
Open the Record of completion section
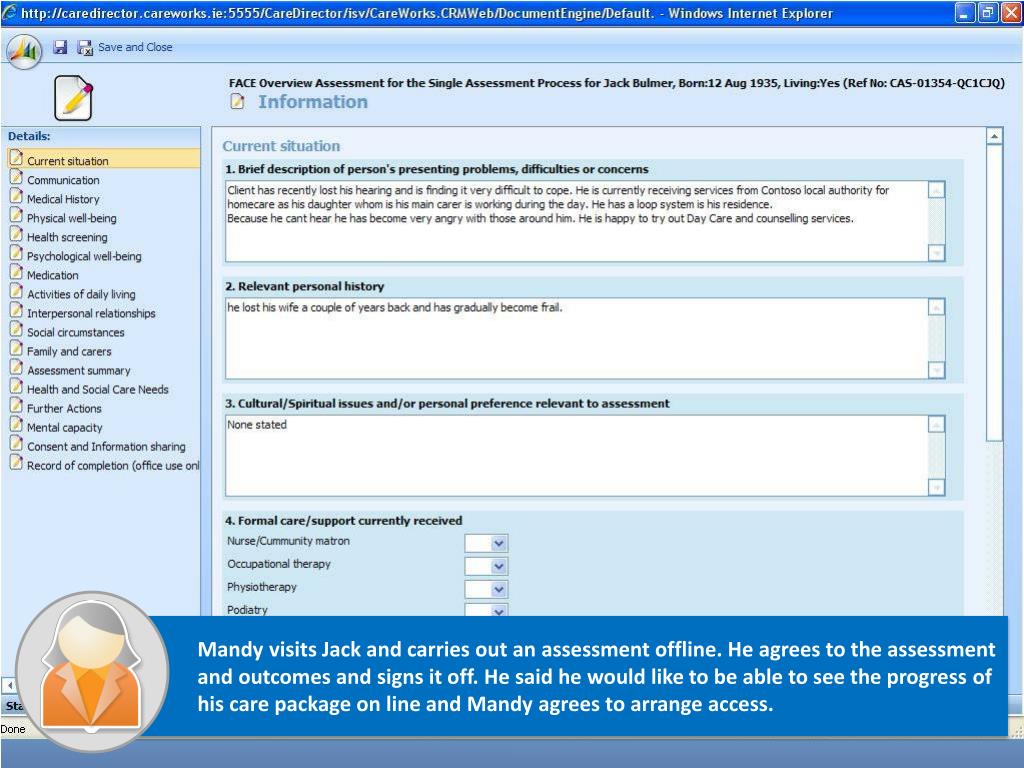point(113,465)
